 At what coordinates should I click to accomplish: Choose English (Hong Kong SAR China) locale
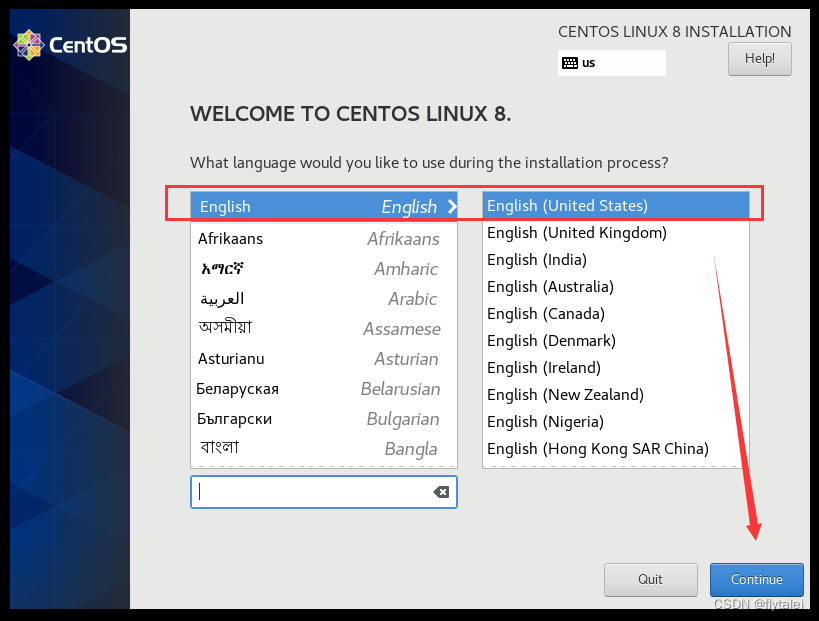point(616,449)
